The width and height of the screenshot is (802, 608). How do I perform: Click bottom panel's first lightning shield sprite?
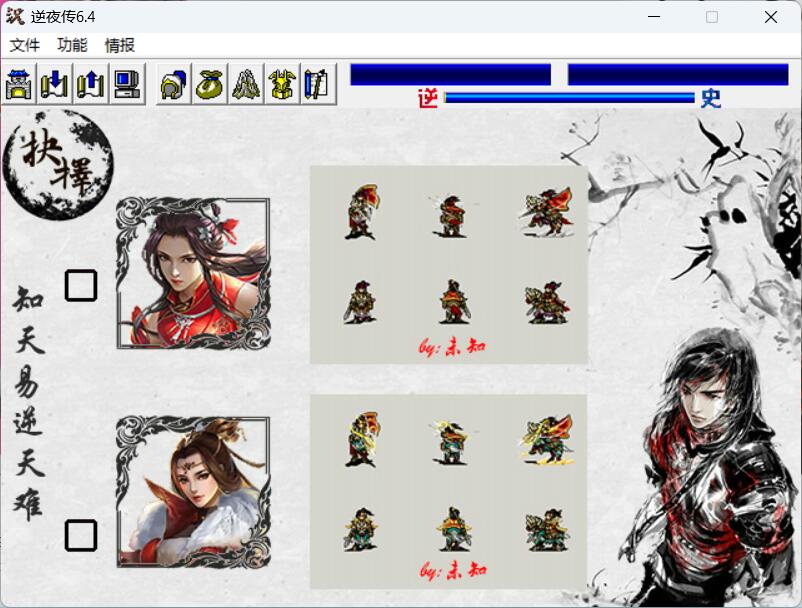[362, 440]
